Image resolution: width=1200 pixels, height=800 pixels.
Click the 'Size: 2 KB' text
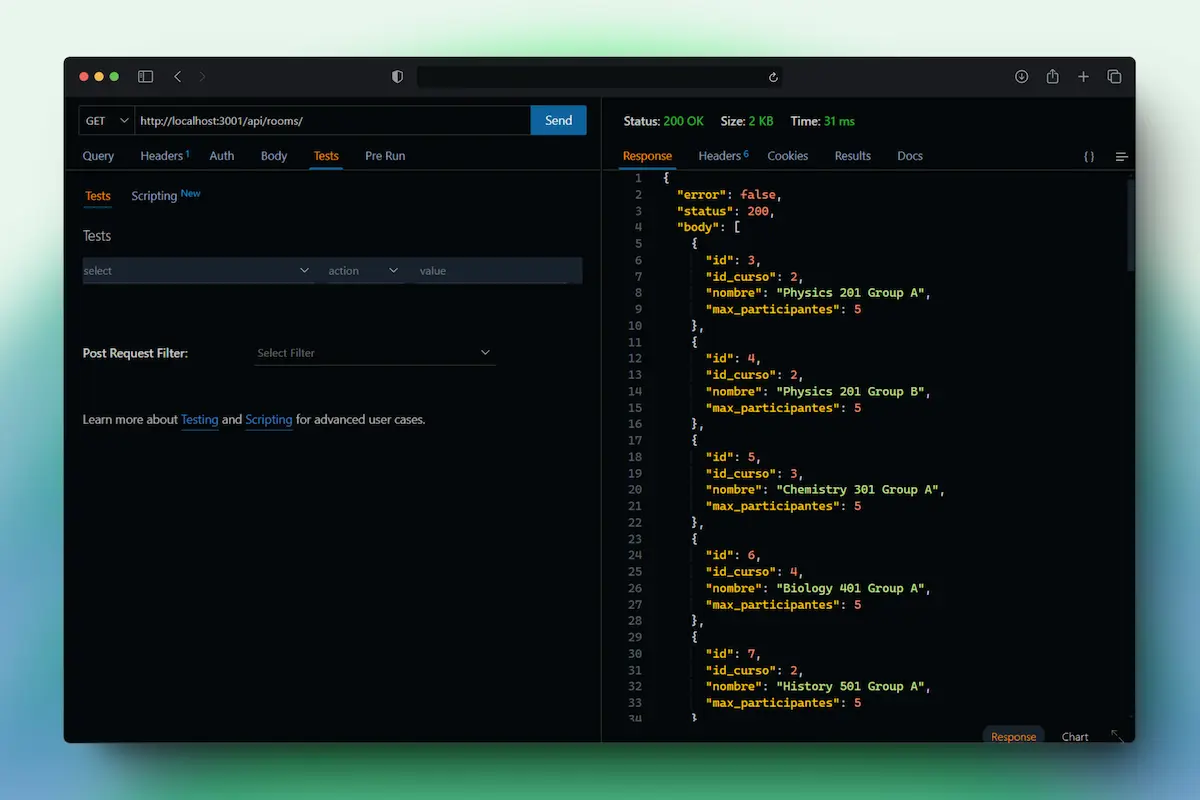point(747,121)
